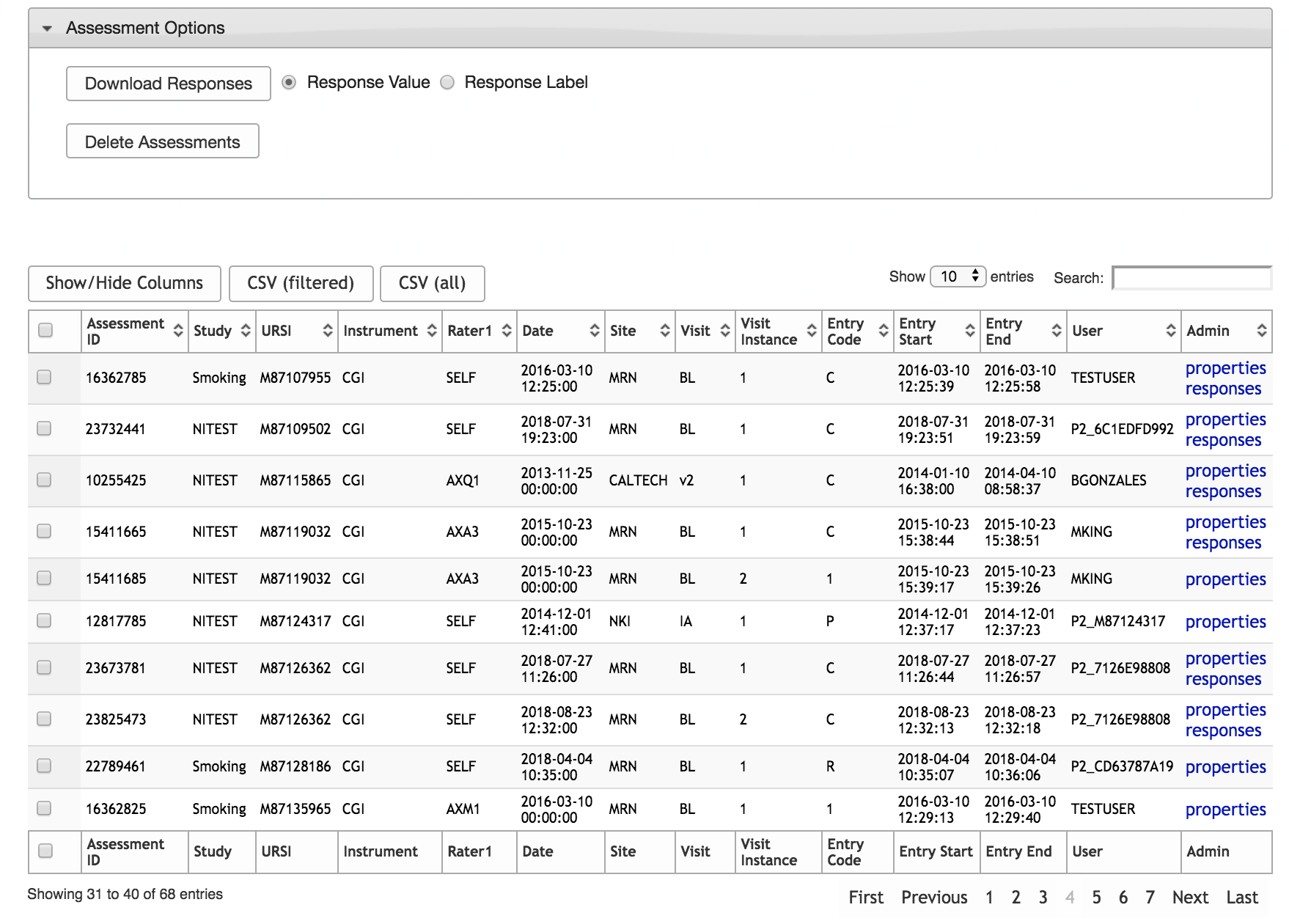The height and width of the screenshot is (924, 1289).
Task: Jump to page 1
Action: point(989,898)
